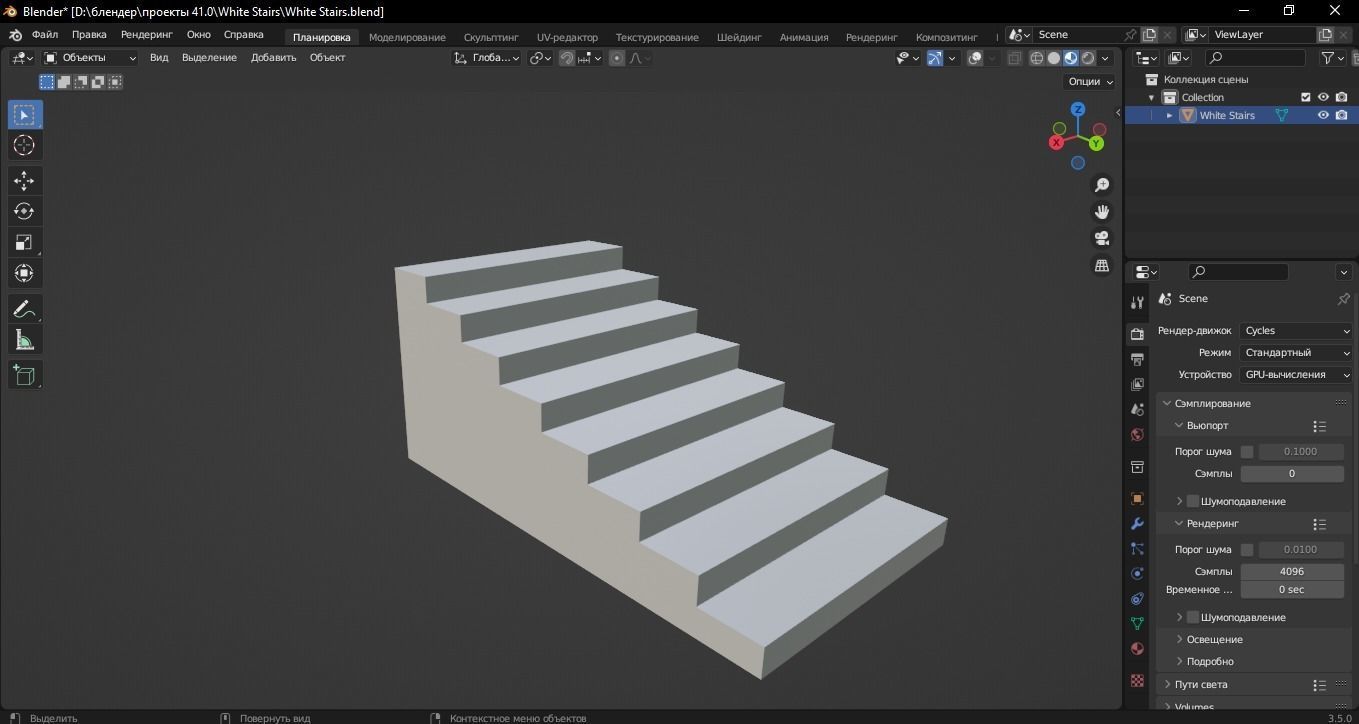Open the Правка menu
This screenshot has height=724, width=1359.
(89, 34)
